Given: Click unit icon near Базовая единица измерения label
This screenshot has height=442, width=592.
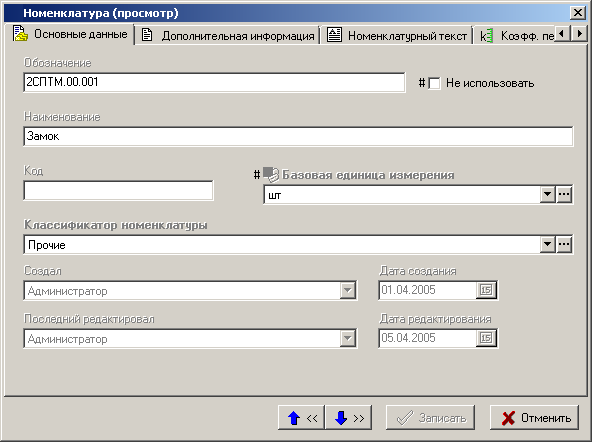Looking at the screenshot, I should coord(271,174).
